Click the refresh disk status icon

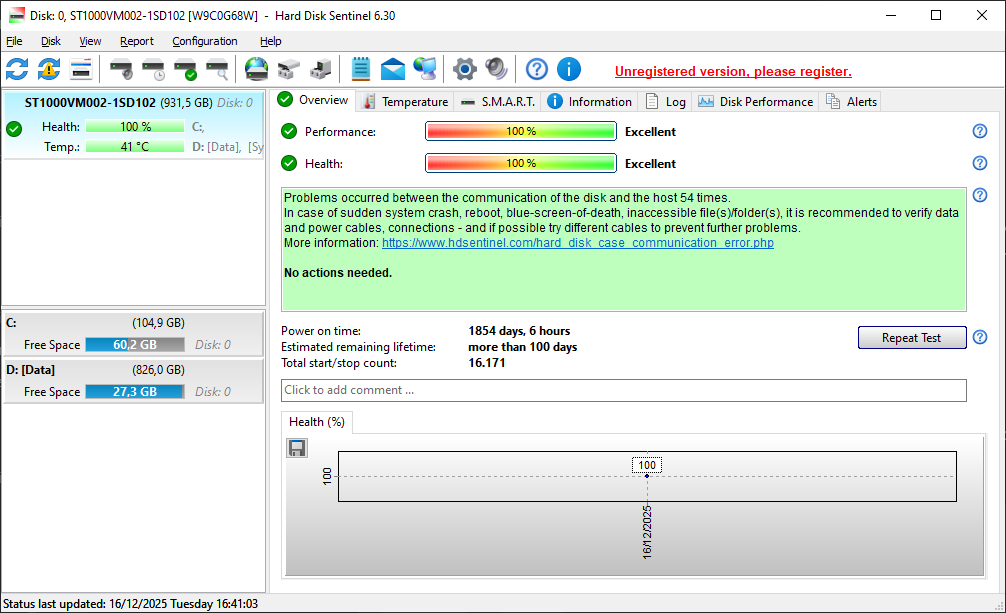17,69
